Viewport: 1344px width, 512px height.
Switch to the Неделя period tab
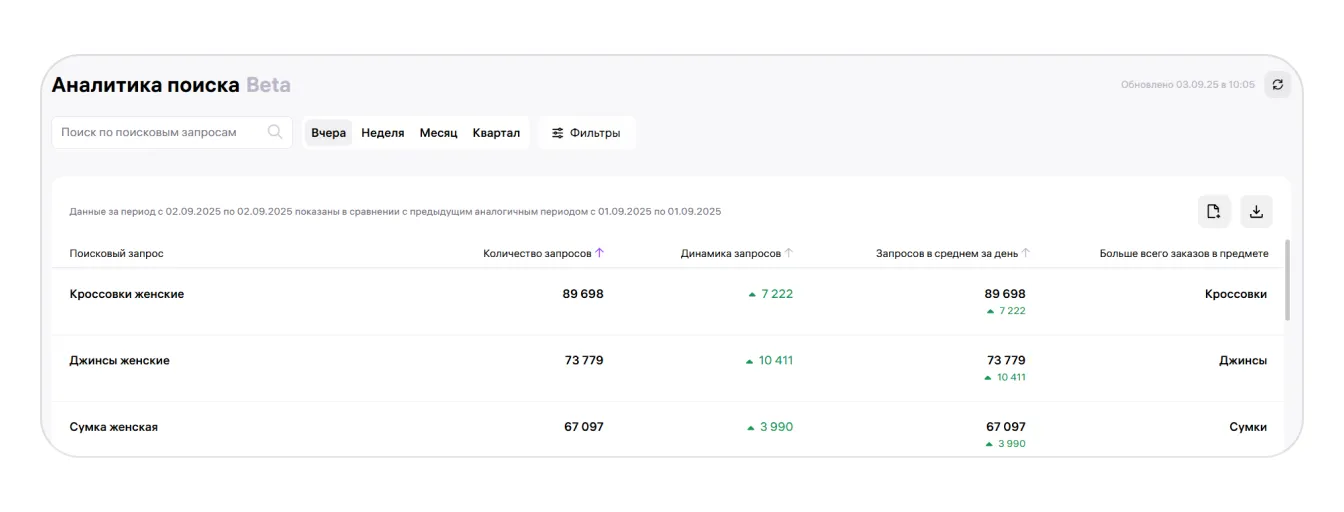(383, 133)
